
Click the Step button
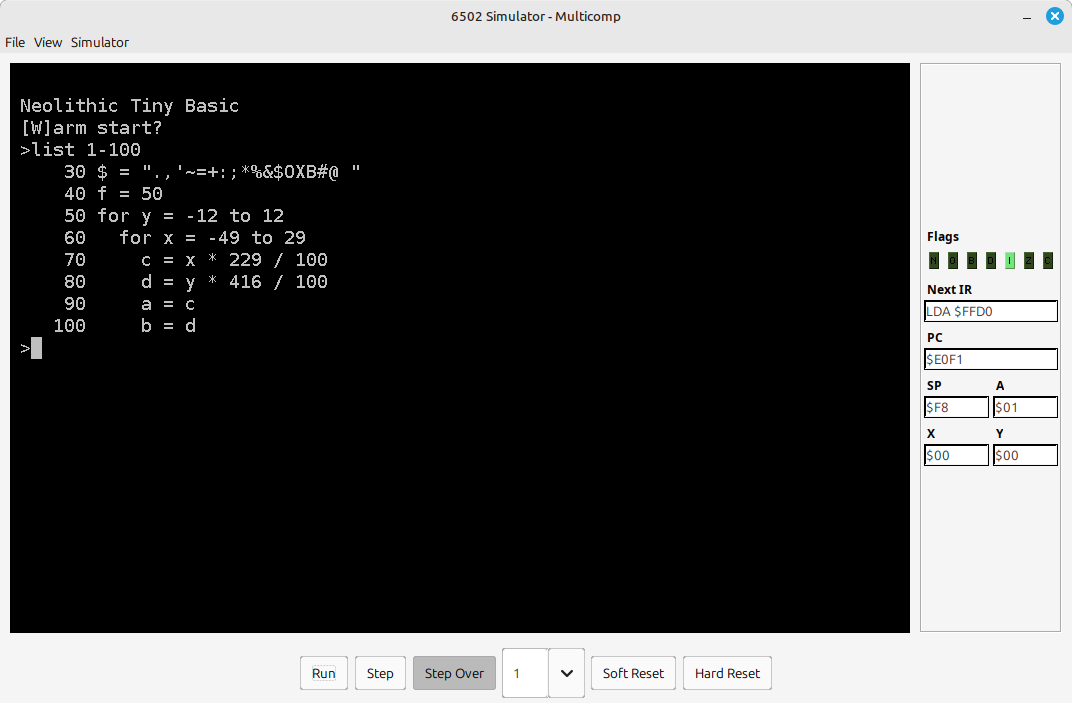tap(380, 673)
